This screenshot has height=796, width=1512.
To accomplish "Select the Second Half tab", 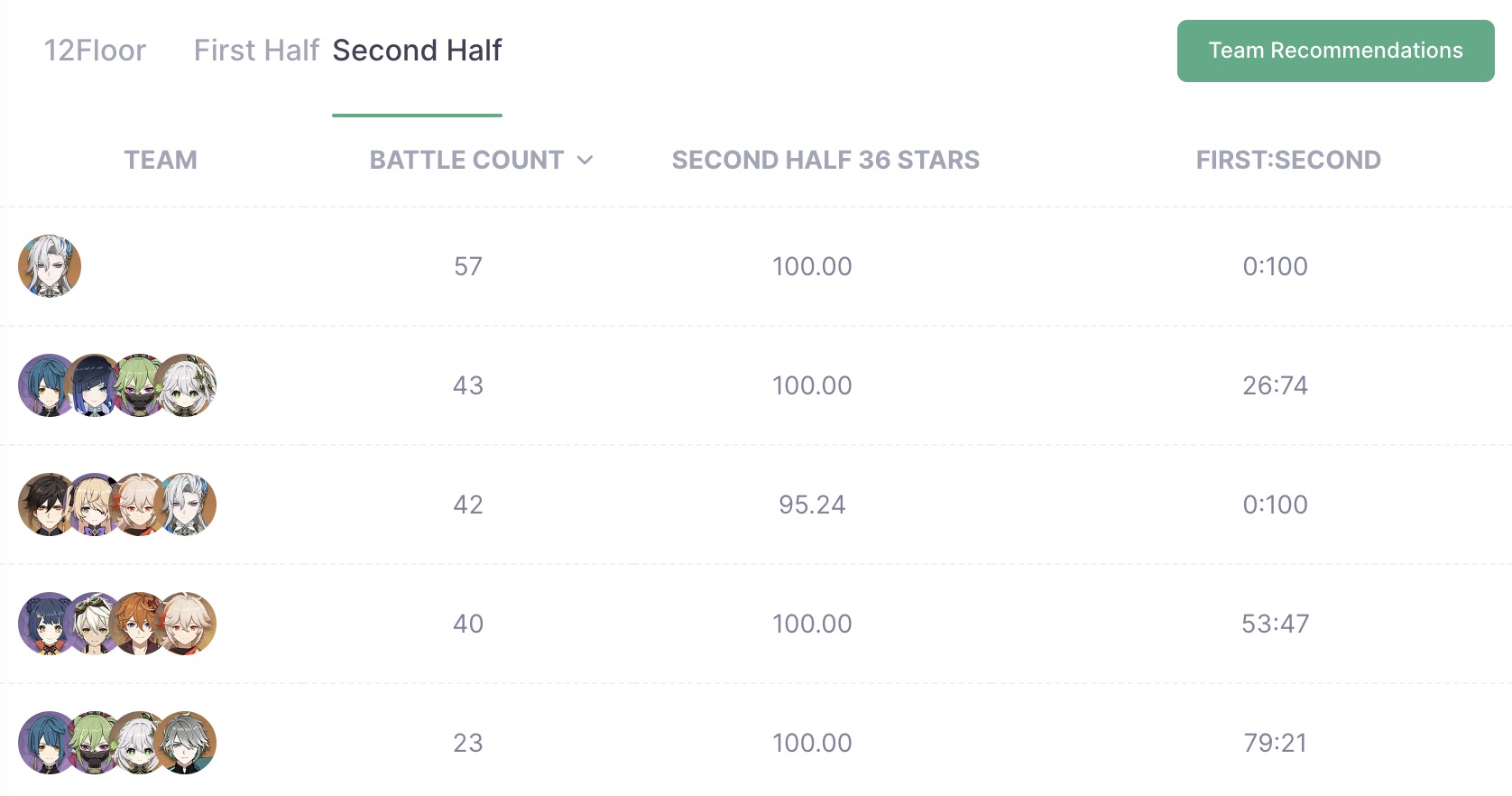I will point(417,51).
